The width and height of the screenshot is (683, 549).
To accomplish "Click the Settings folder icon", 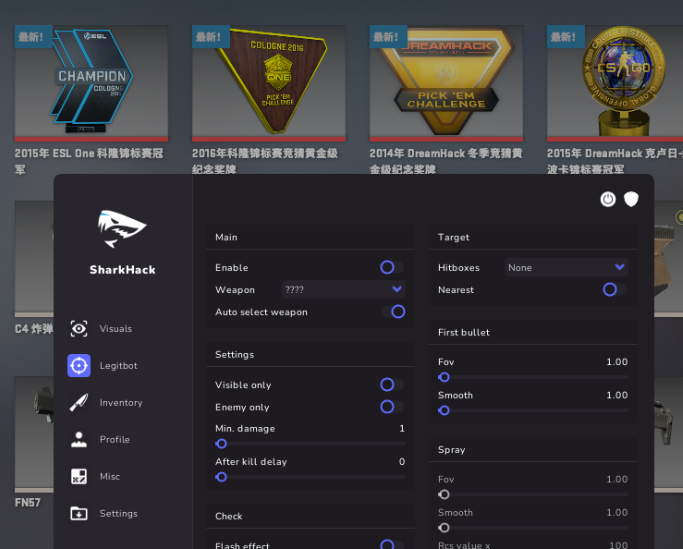I will pos(79,513).
